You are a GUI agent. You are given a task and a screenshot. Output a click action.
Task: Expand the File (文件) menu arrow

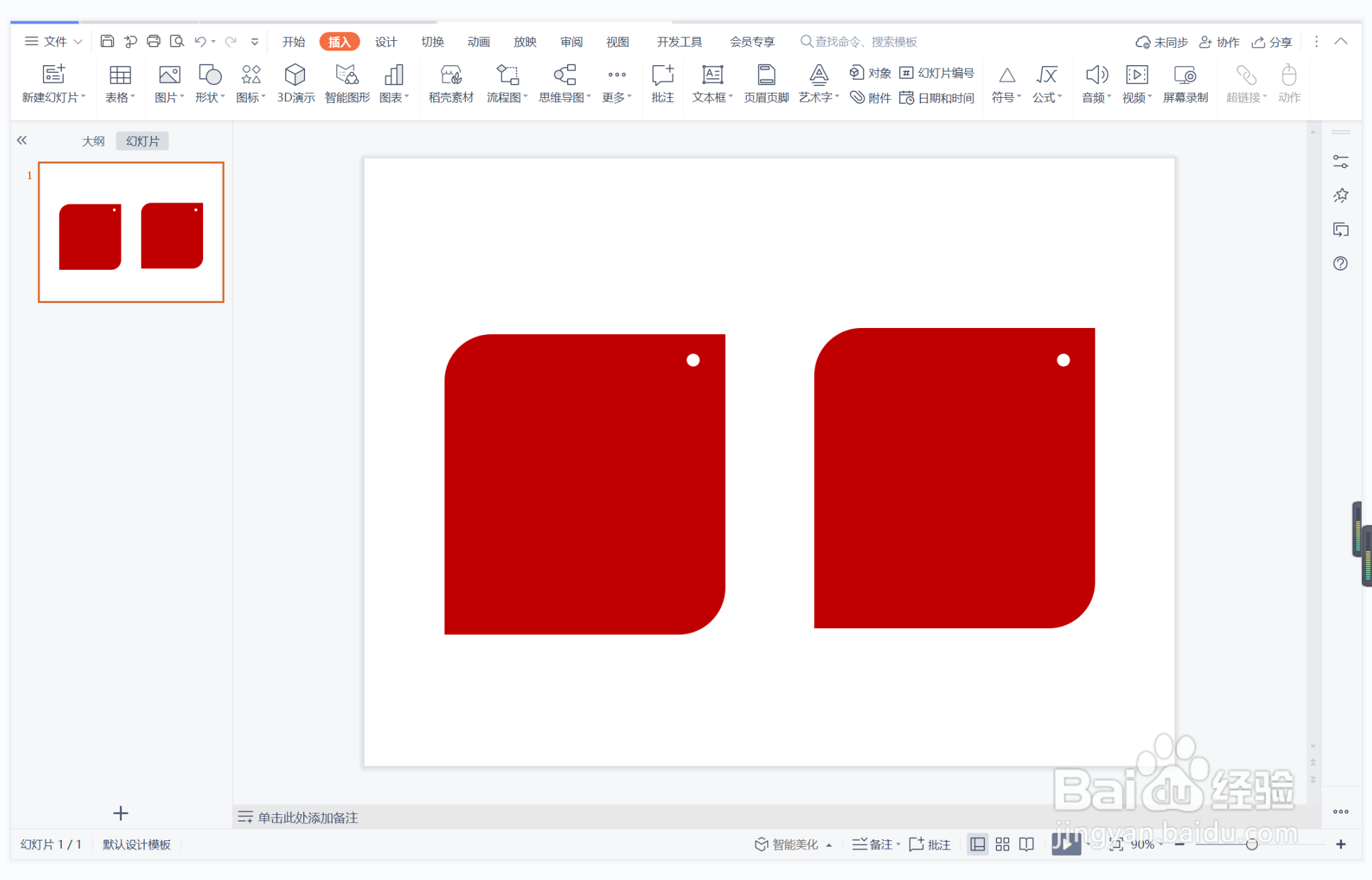(x=78, y=42)
